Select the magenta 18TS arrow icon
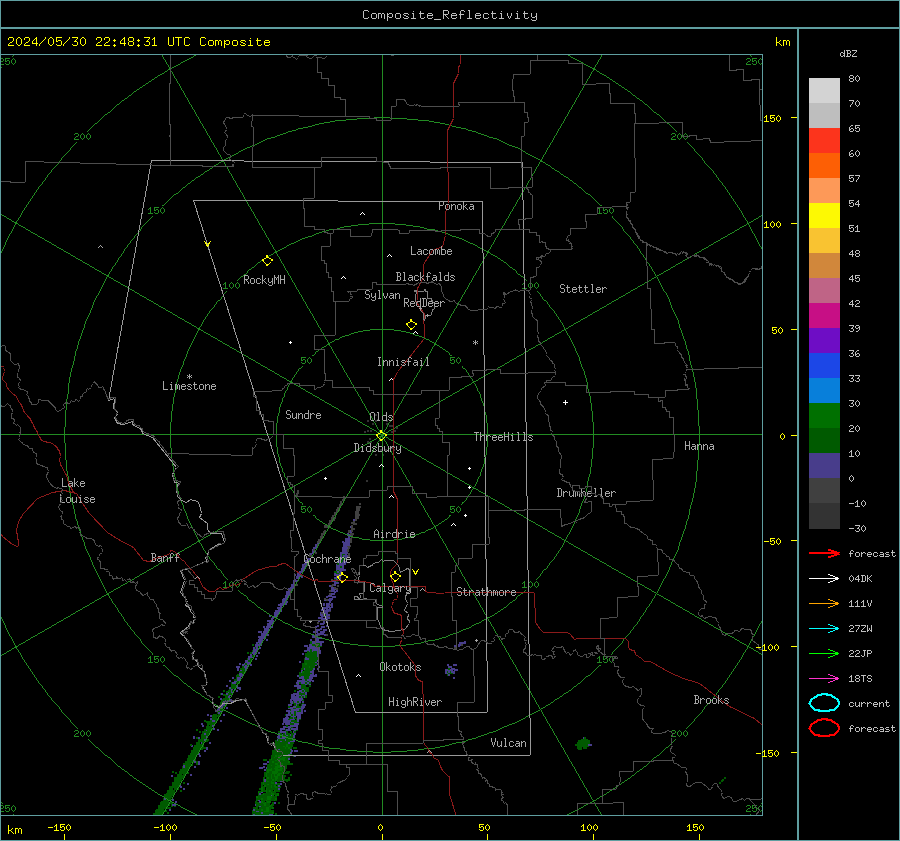900x841 pixels. click(824, 679)
